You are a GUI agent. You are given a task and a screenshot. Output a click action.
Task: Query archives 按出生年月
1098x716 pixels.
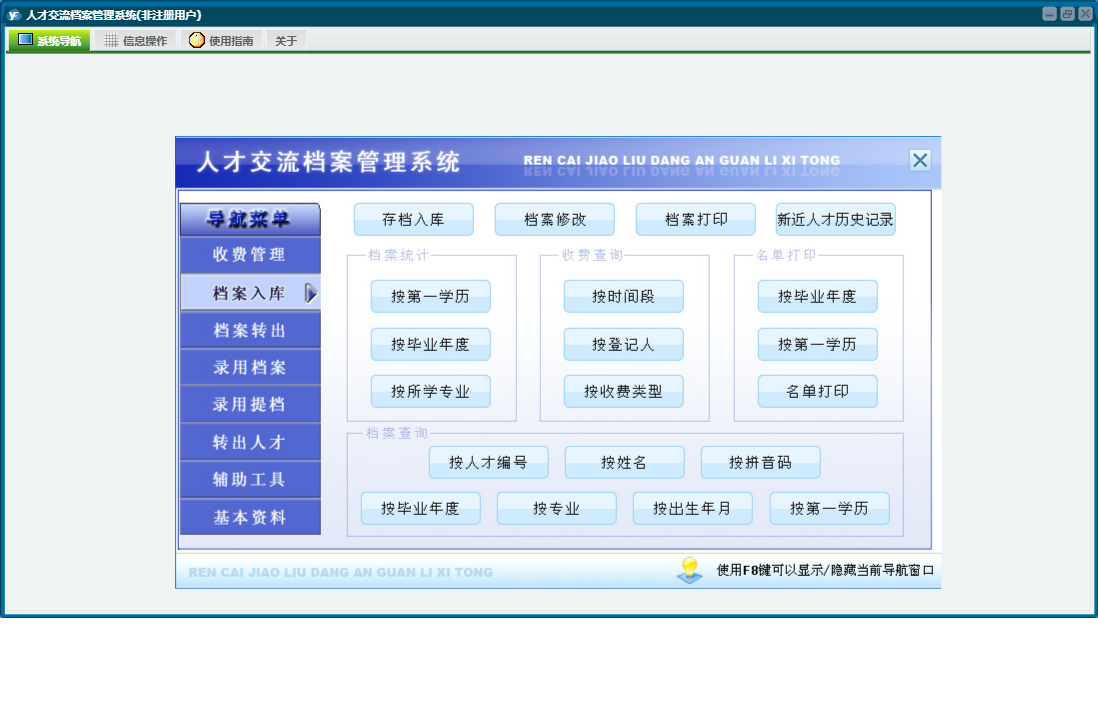pos(693,508)
